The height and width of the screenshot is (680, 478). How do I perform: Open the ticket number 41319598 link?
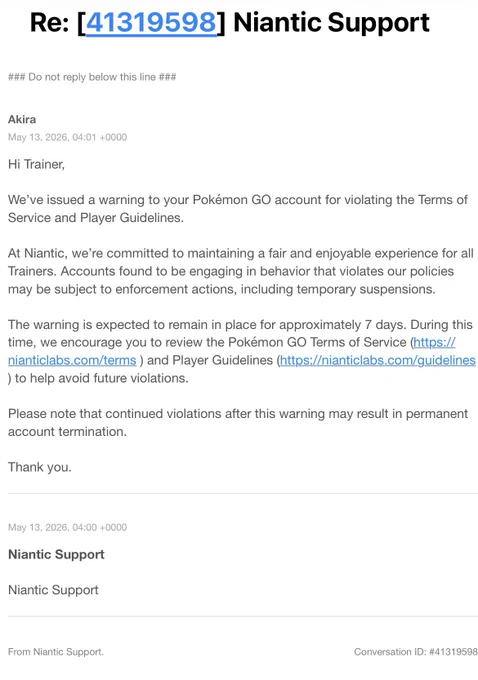tap(151, 23)
